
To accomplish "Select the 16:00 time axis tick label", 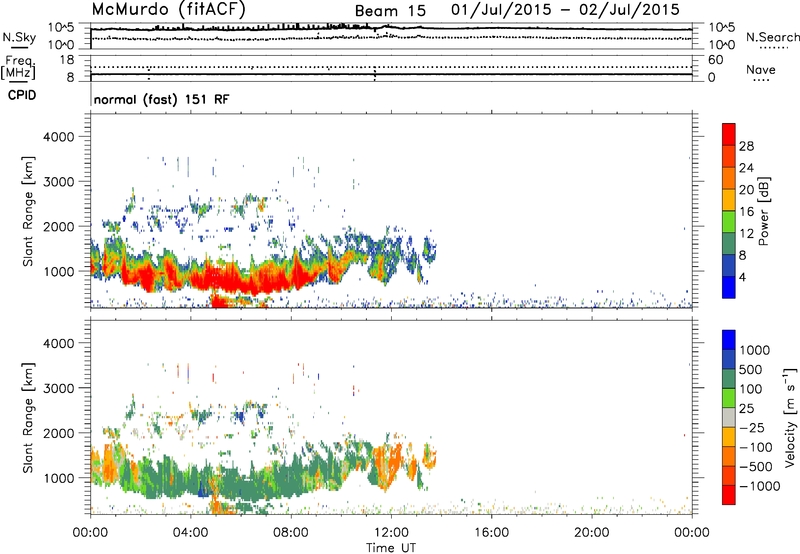I will click(491, 533).
